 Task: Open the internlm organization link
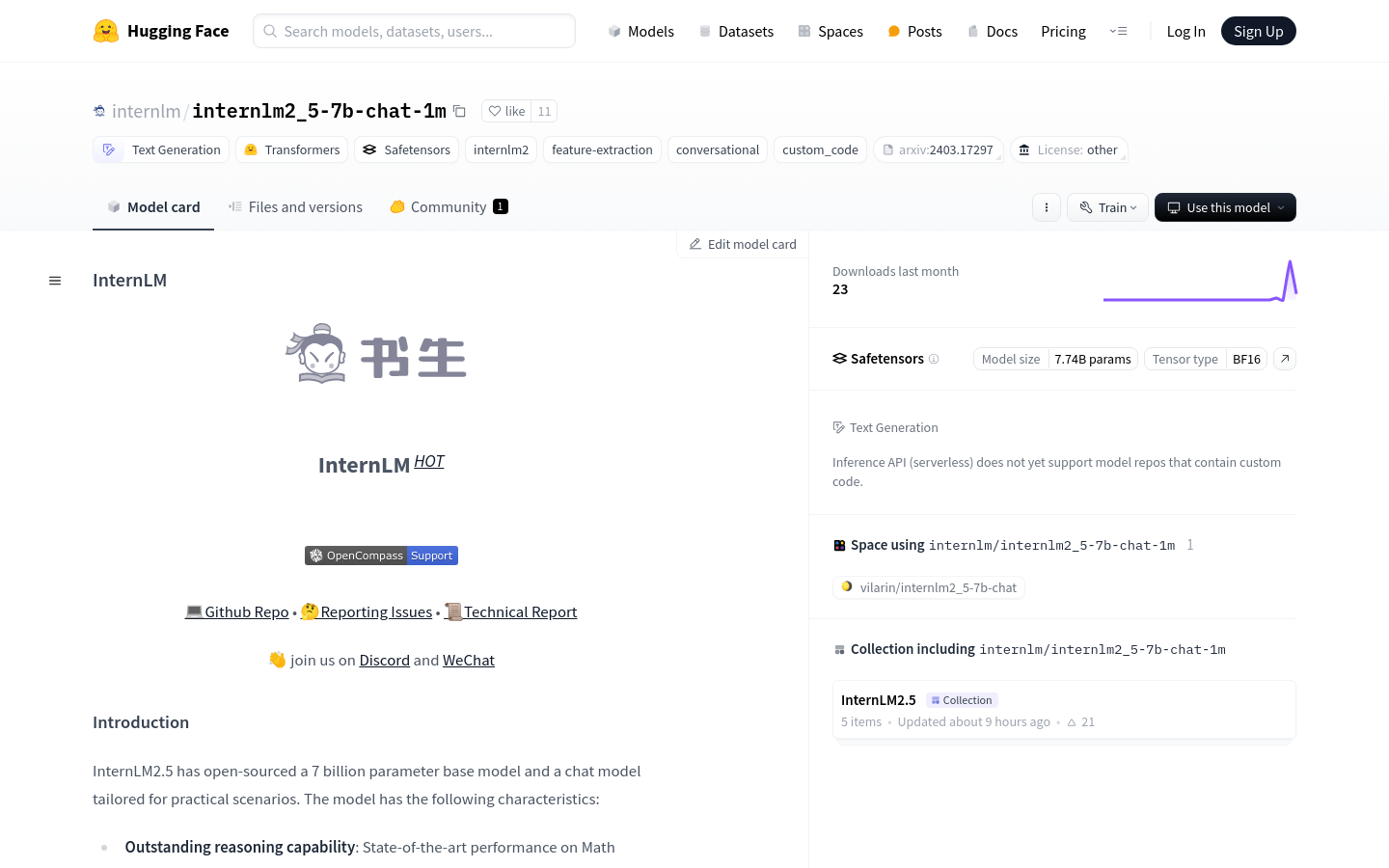click(147, 111)
